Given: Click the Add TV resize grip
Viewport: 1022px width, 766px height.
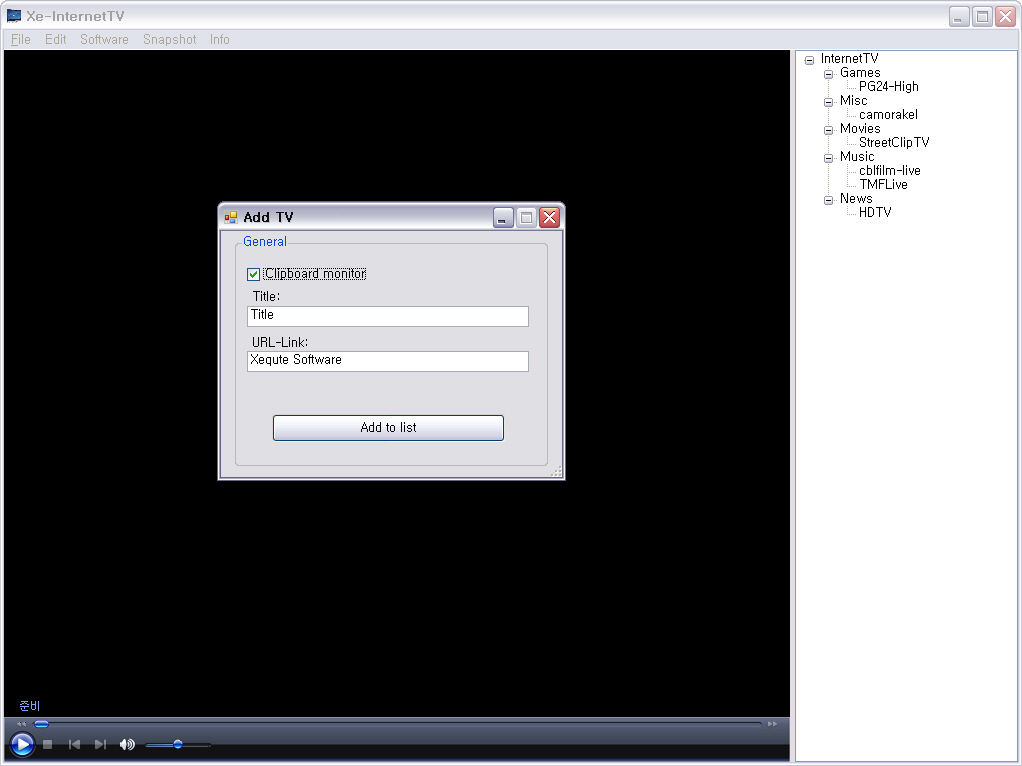Looking at the screenshot, I should pos(556,472).
